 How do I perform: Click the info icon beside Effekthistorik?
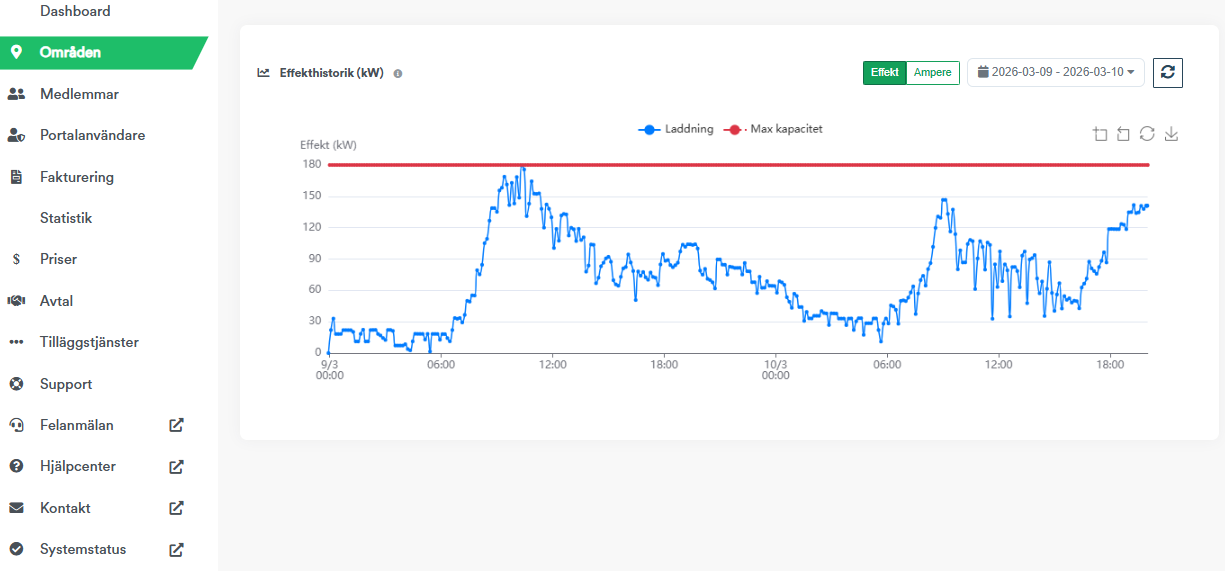(x=398, y=74)
